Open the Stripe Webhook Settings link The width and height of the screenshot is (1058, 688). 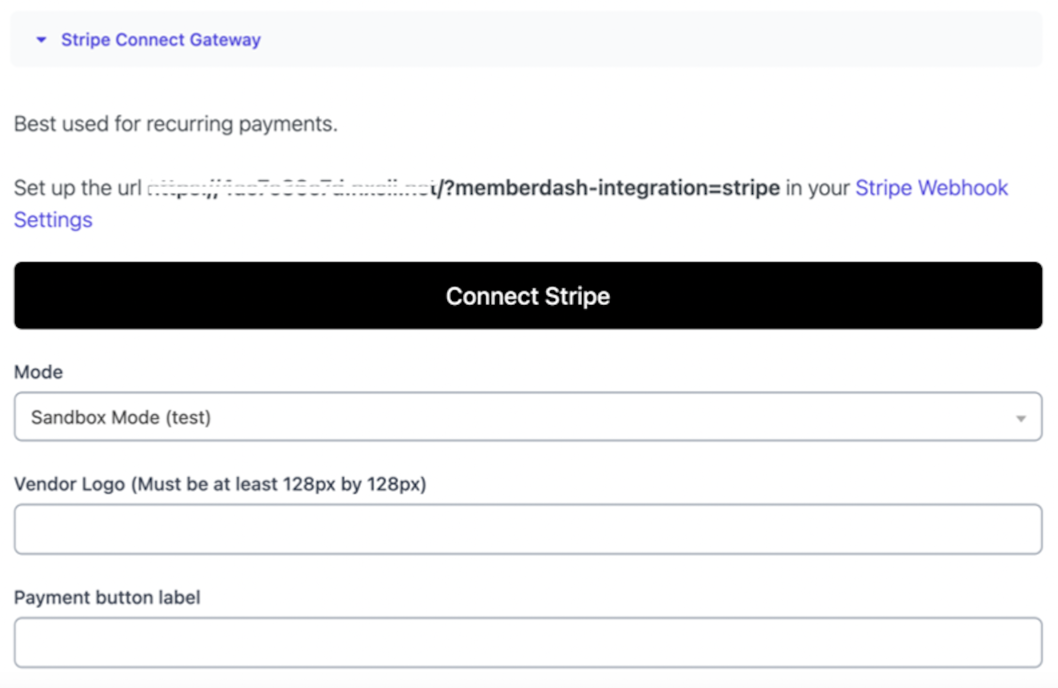point(931,188)
